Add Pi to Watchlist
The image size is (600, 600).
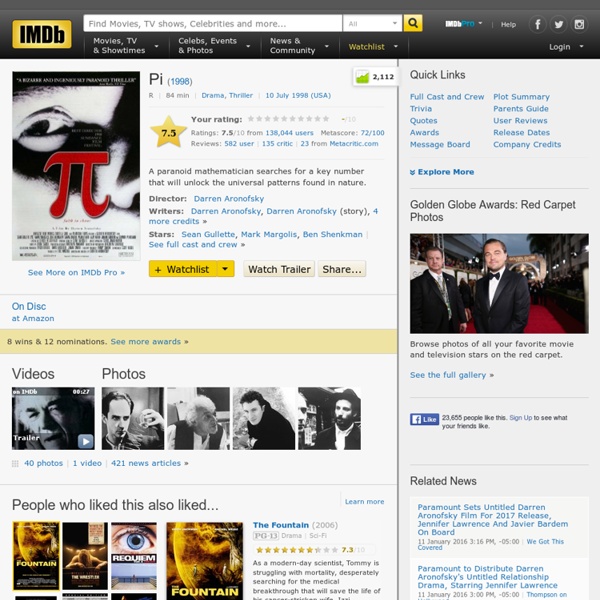183,269
